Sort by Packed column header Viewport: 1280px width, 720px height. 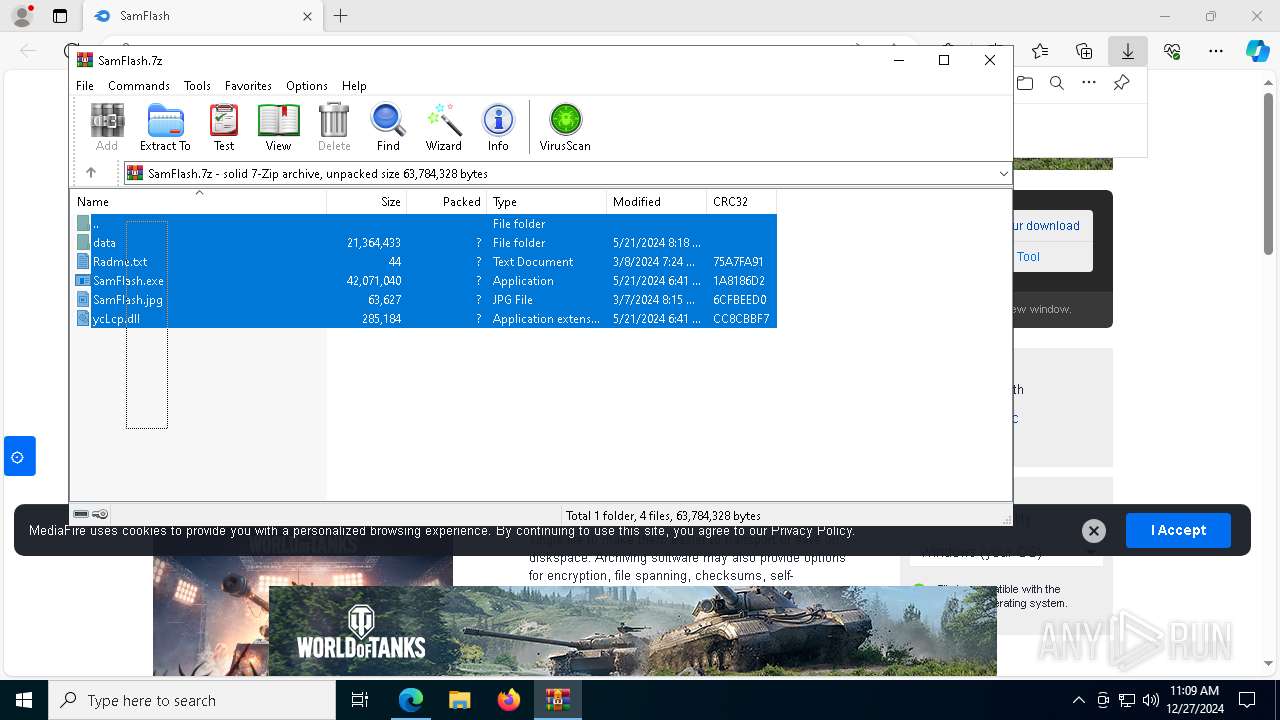446,202
